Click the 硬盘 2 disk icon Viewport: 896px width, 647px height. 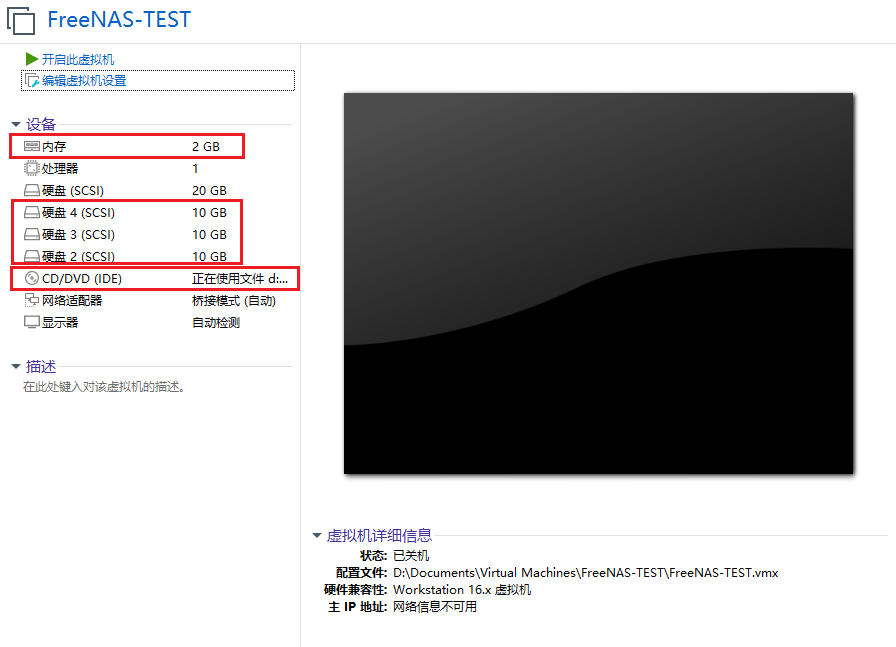31,256
